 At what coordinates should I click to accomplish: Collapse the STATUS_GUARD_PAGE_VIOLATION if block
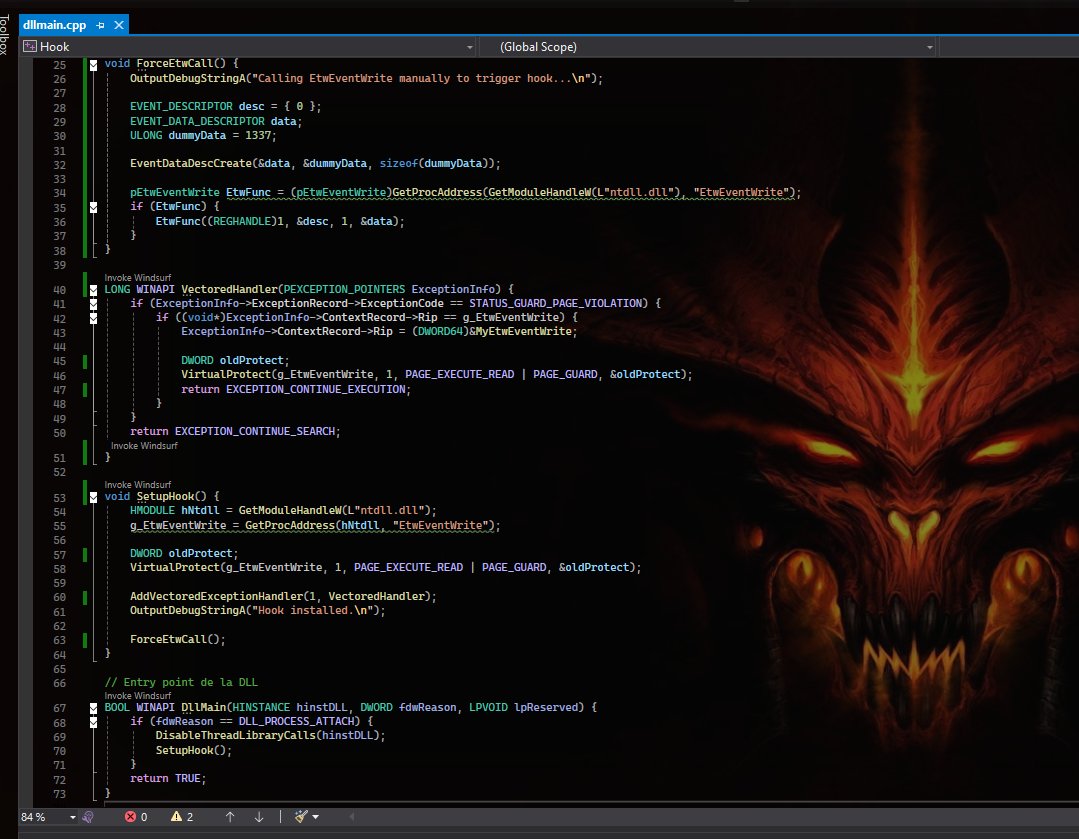pos(94,304)
